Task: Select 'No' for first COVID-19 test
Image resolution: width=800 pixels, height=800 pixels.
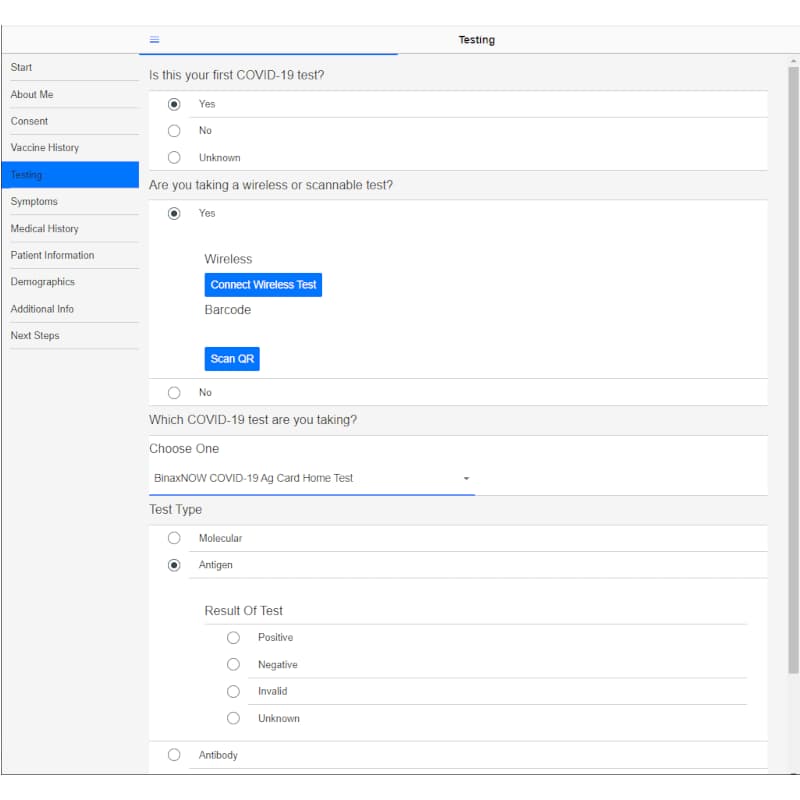Action: [x=174, y=131]
